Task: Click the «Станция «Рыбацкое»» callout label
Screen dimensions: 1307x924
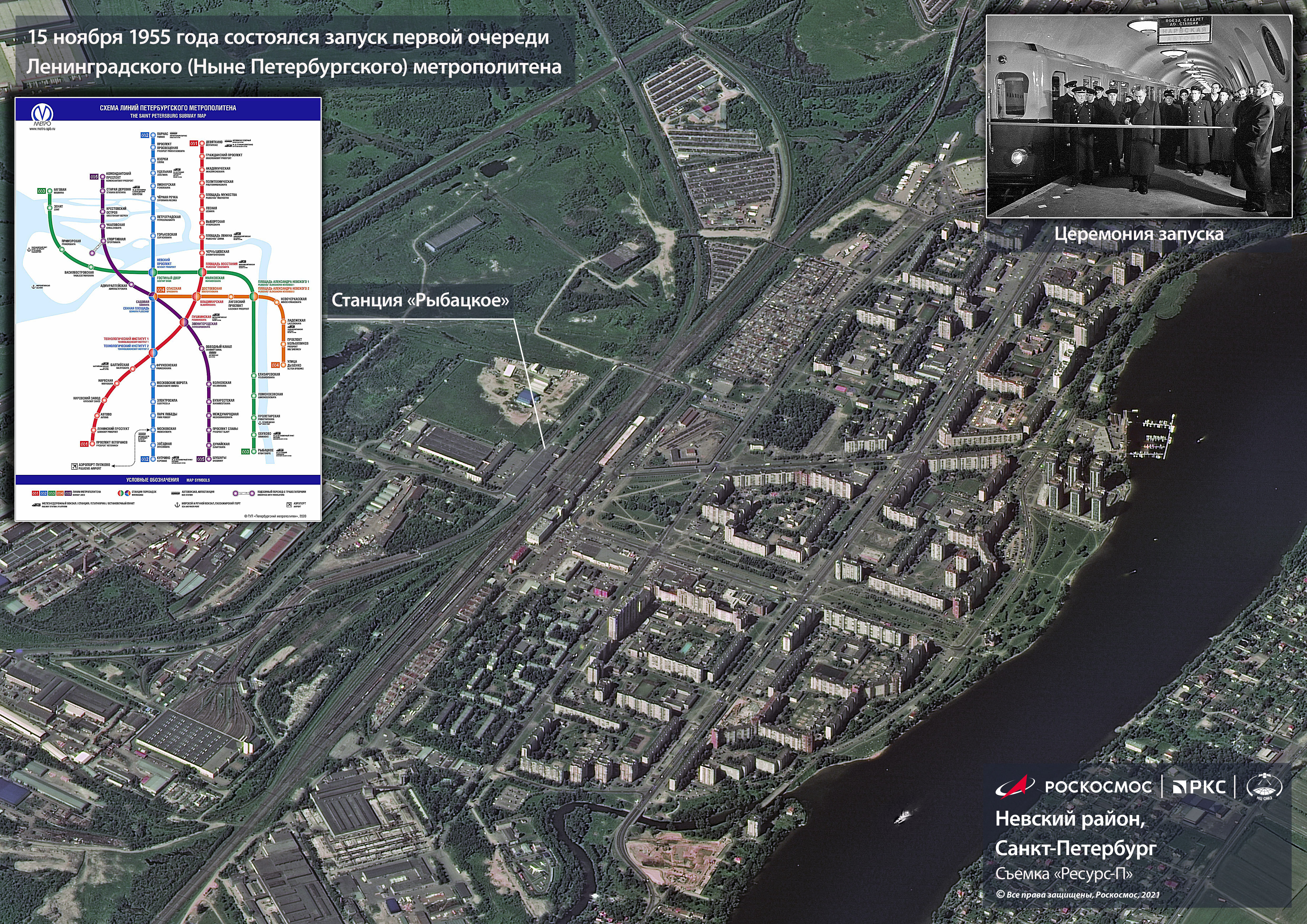Action: click(x=420, y=301)
